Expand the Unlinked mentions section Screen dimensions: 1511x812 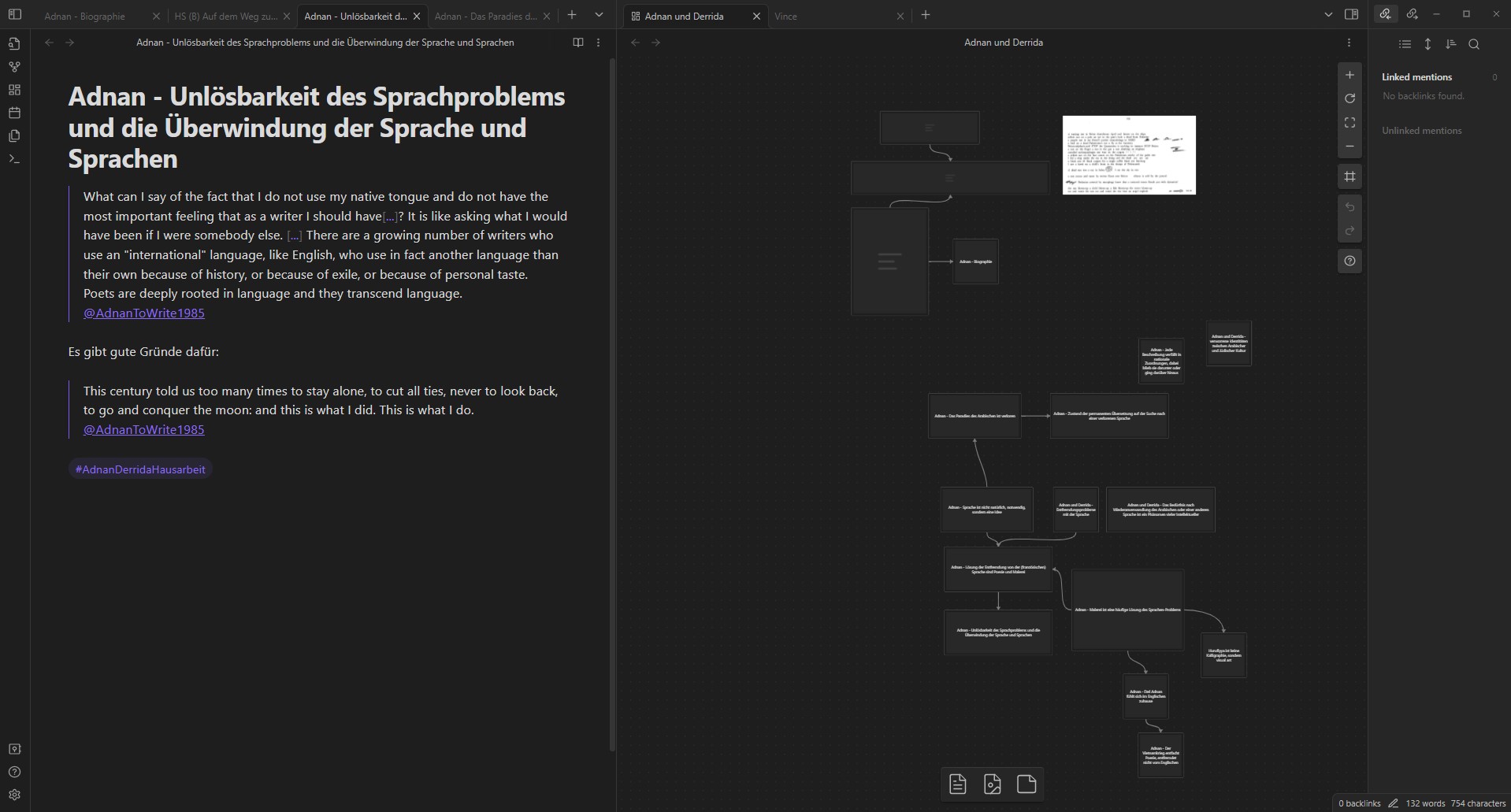(x=1421, y=131)
